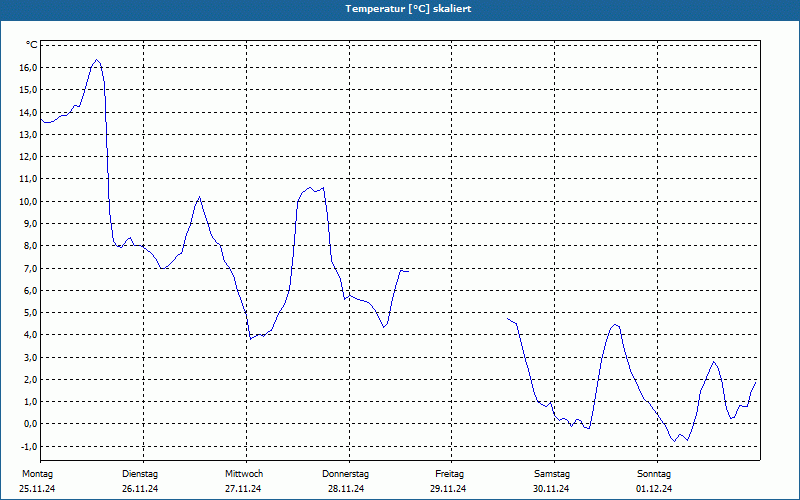
Task: Click the 1,0 axis value
Action: (x=30, y=402)
